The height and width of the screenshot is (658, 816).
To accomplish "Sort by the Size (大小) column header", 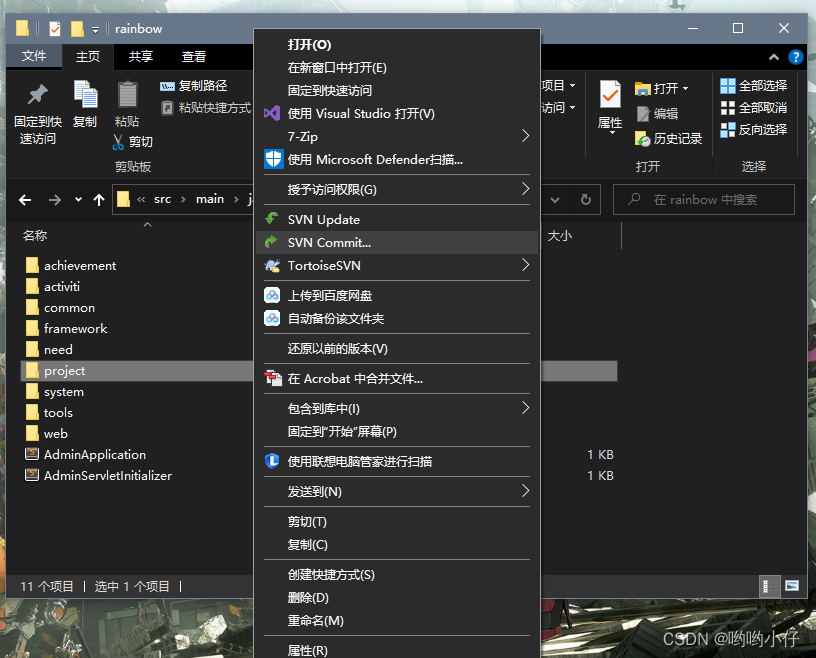I will (560, 236).
